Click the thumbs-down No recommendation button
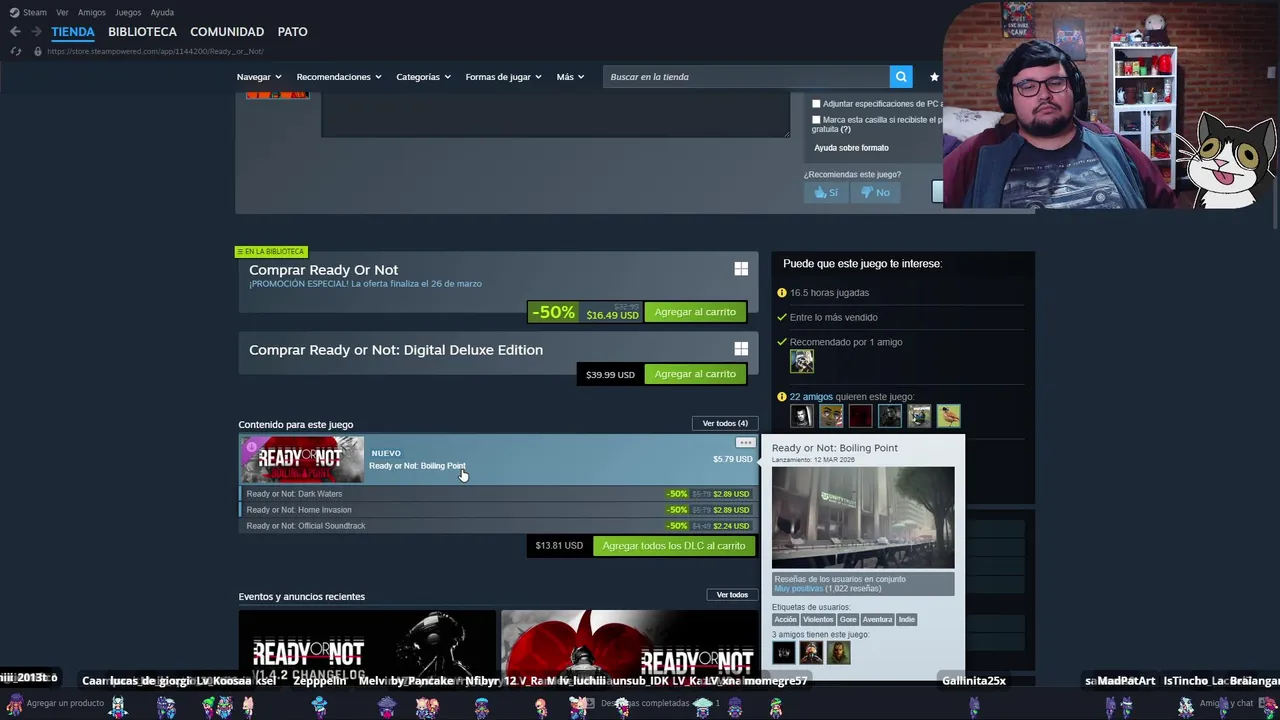 point(875,192)
